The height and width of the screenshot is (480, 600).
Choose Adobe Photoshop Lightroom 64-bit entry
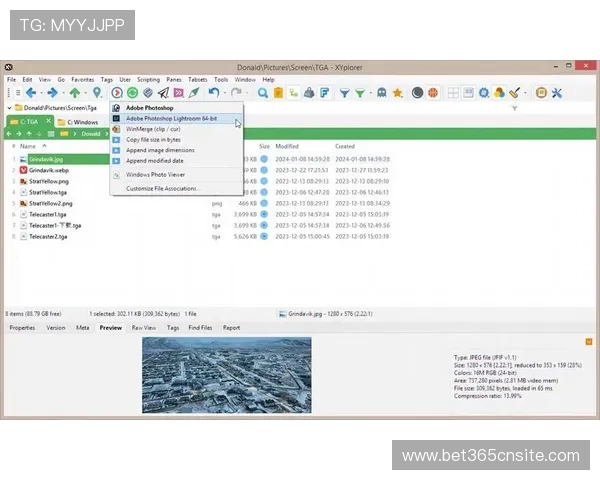(x=171, y=118)
